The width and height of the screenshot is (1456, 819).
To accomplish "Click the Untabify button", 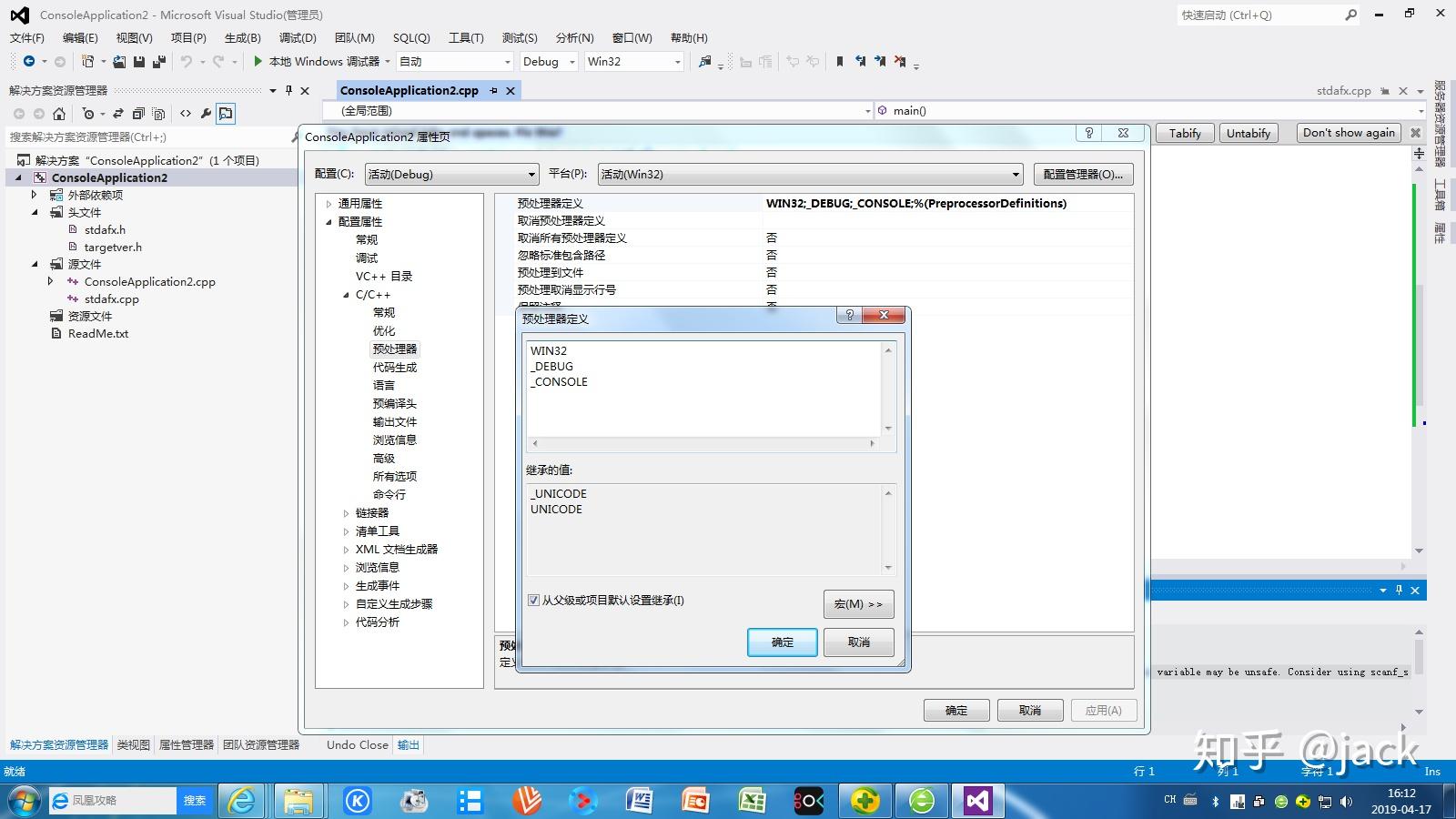I will click(1248, 133).
